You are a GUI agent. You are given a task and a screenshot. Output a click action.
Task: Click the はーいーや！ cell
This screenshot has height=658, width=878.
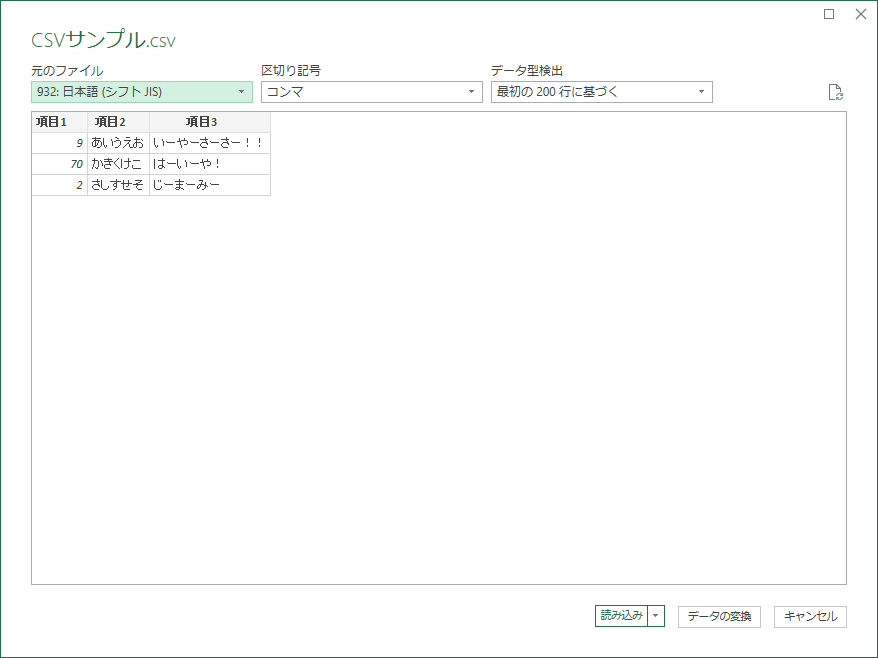pos(210,164)
